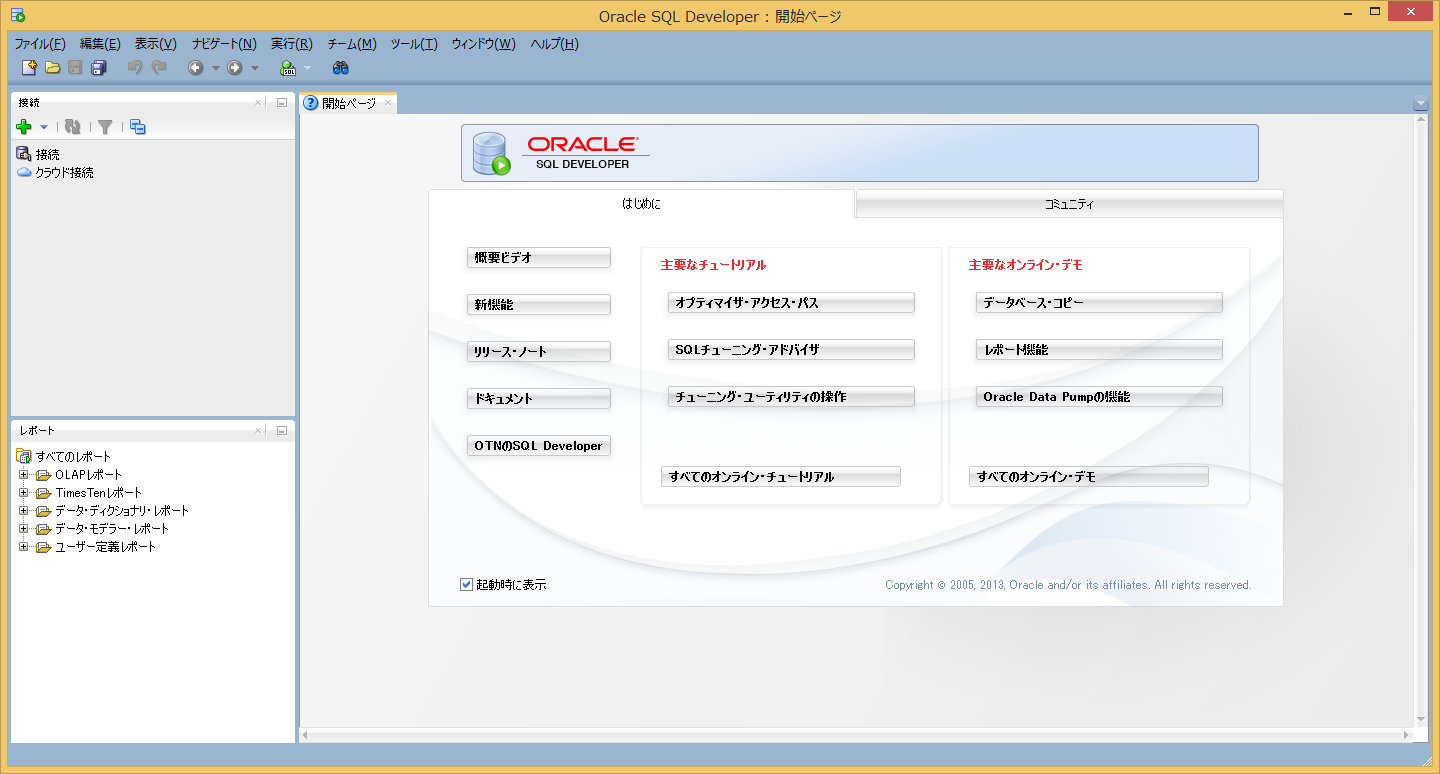Viewport: 1440px width, 774px height.
Task: Open a file with the folder icon
Action: click(52, 68)
